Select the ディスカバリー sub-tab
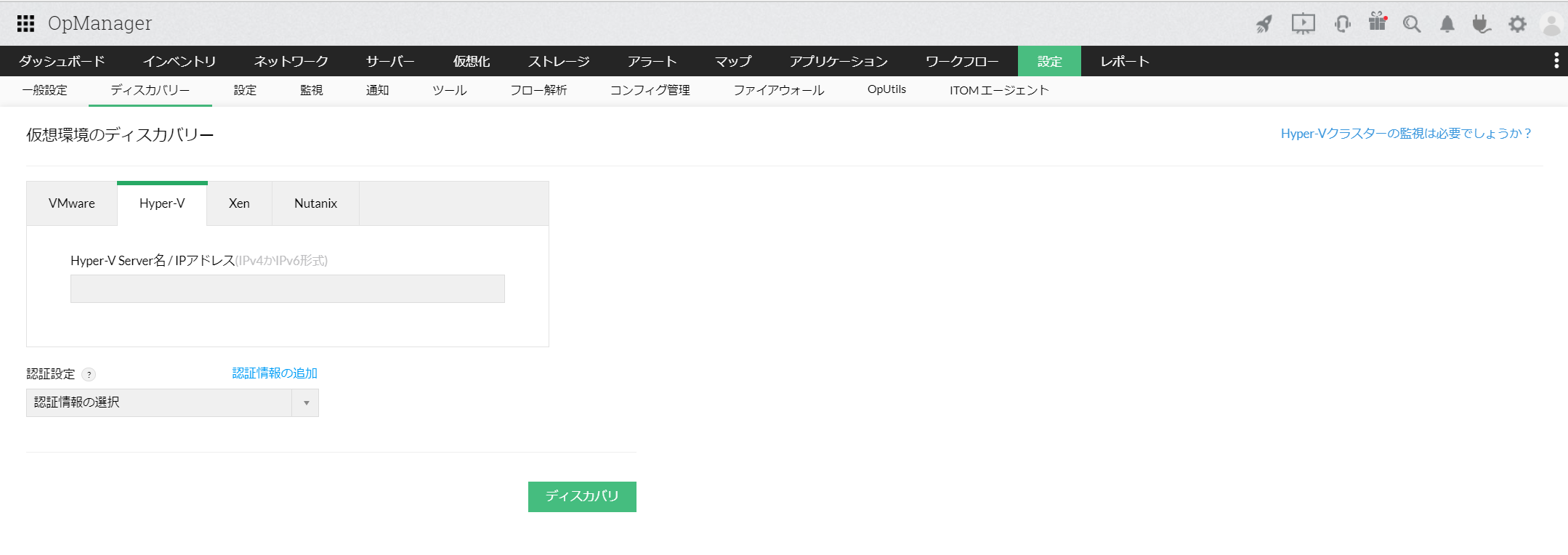This screenshot has height=555, width=1568. (x=150, y=90)
